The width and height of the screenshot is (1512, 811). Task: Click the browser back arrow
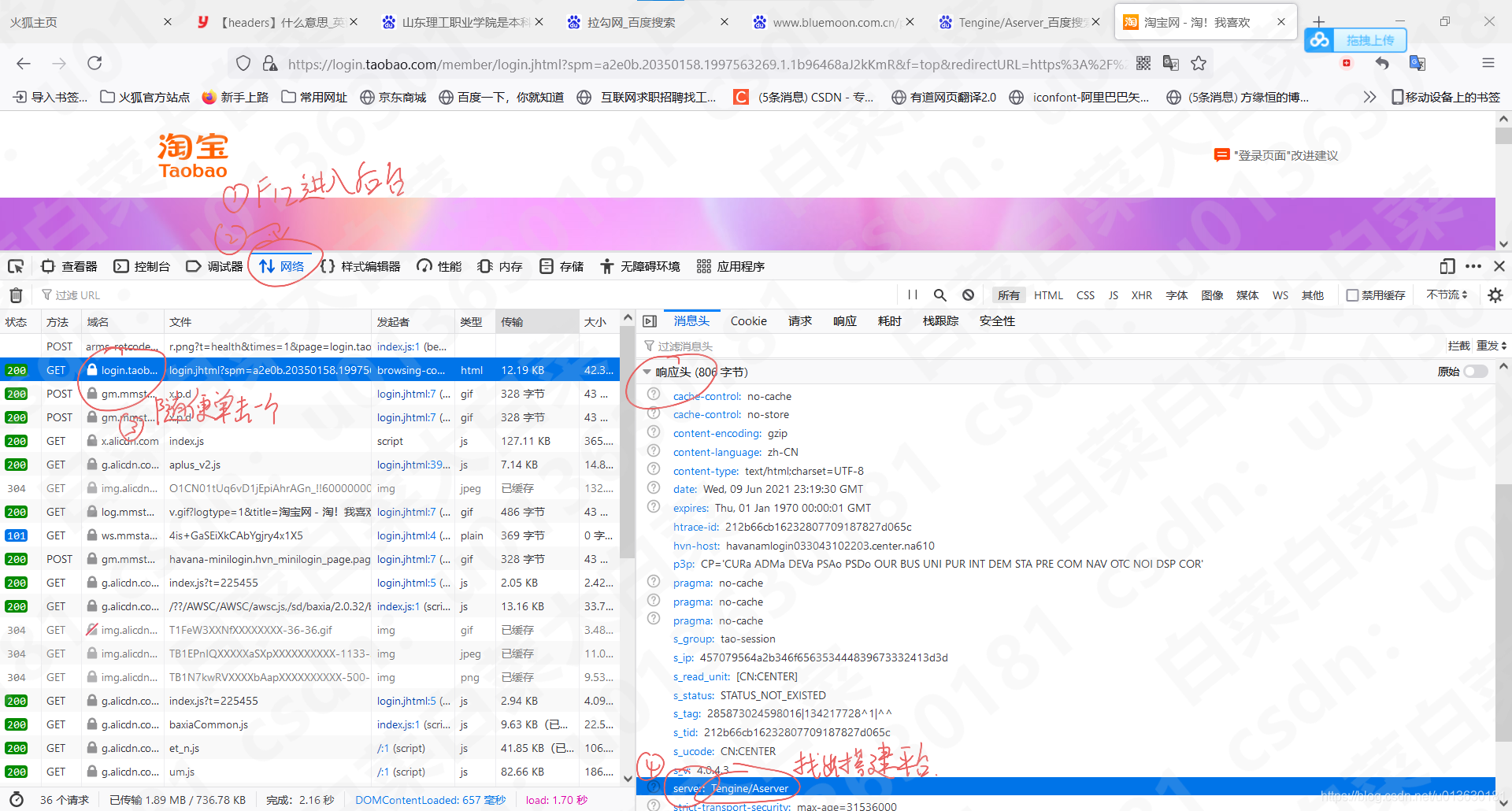[24, 64]
